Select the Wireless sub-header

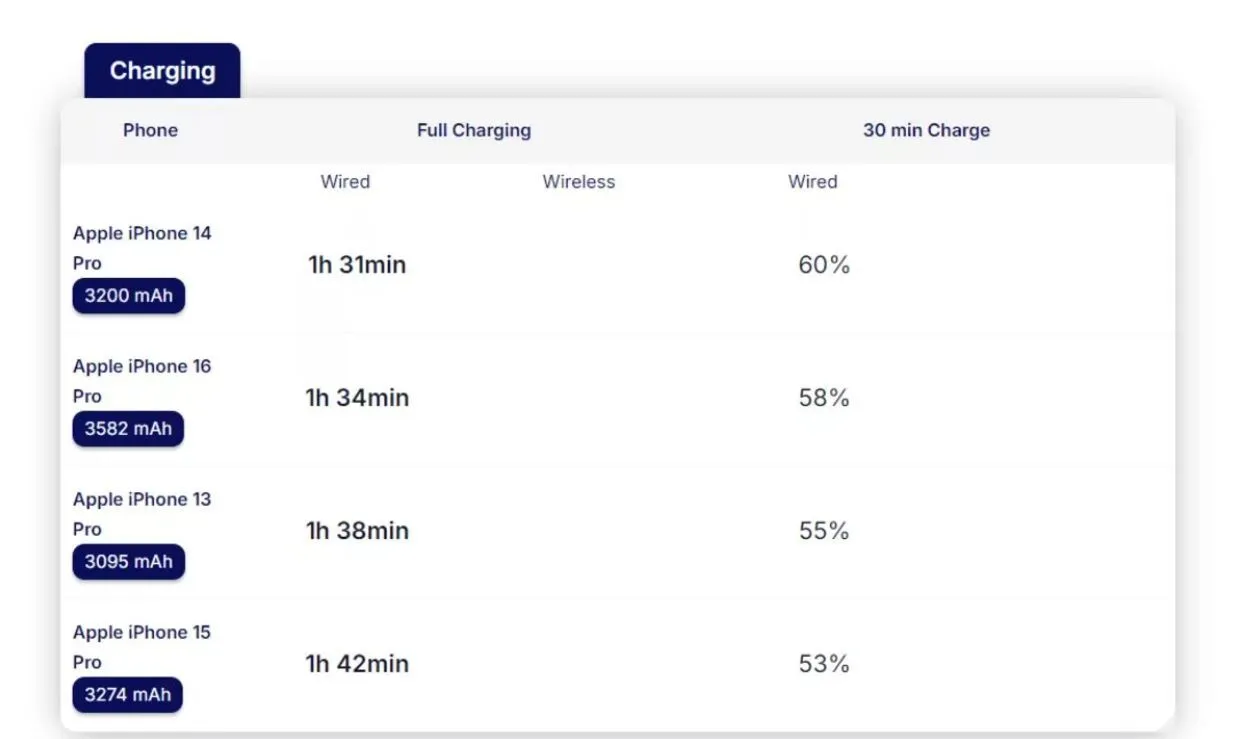point(578,182)
